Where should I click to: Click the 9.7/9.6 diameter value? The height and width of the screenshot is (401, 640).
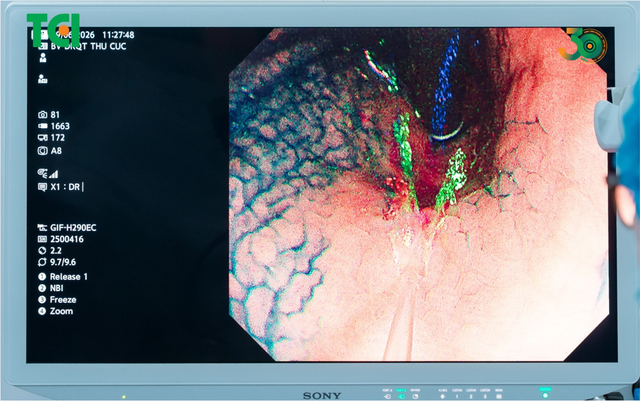tap(63, 262)
